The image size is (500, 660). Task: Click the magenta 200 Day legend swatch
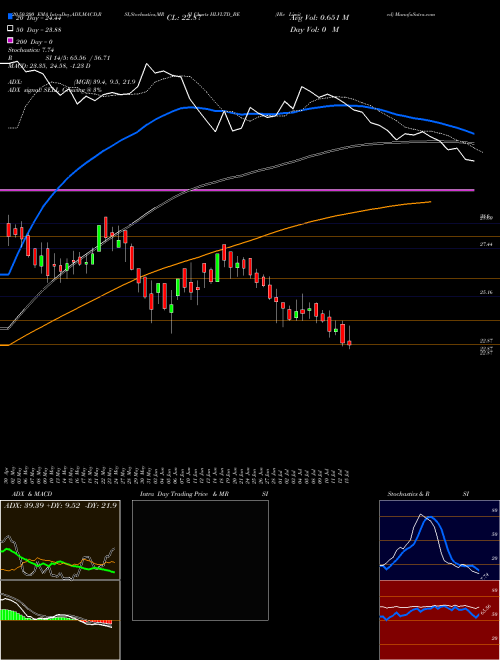10,41
